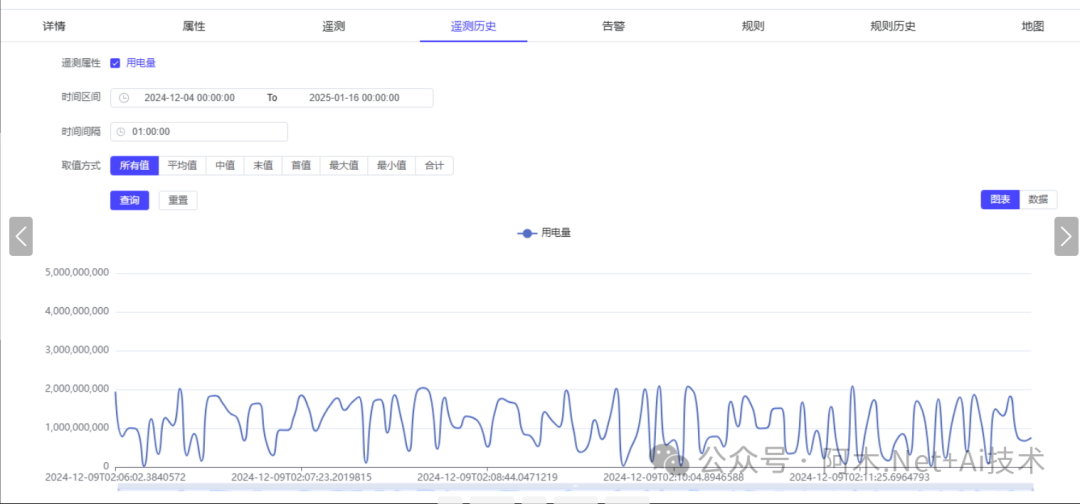This screenshot has height=504, width=1080.
Task: Switch to the 规则历史 tab
Action: [x=893, y=27]
